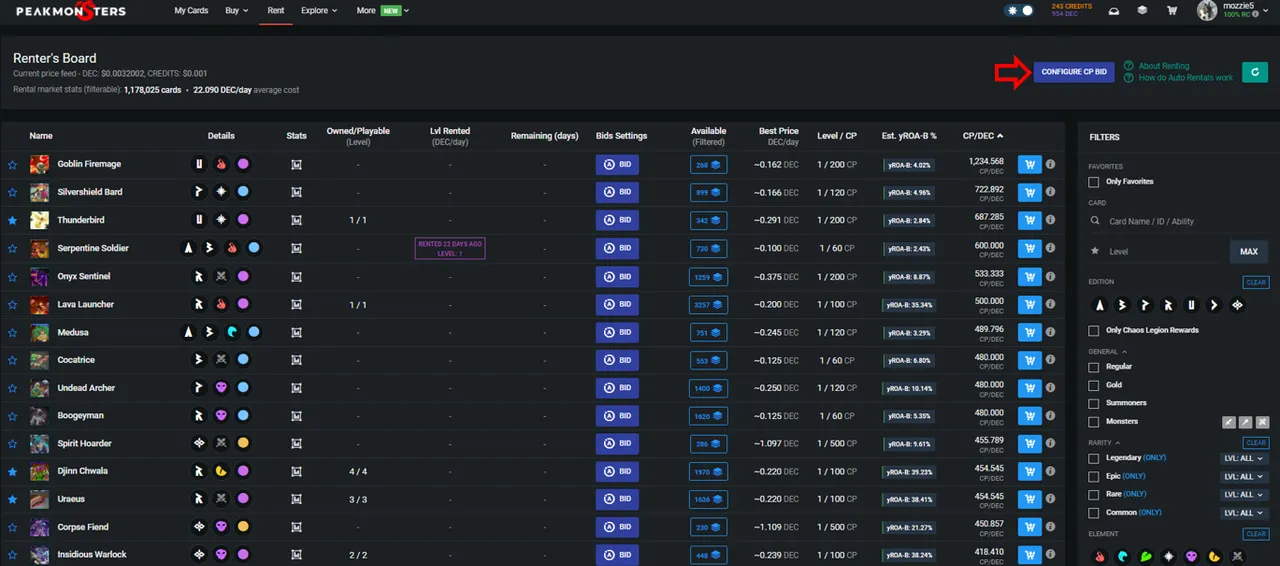1280x566 pixels.
Task: Open About Renting help link
Action: (1164, 66)
